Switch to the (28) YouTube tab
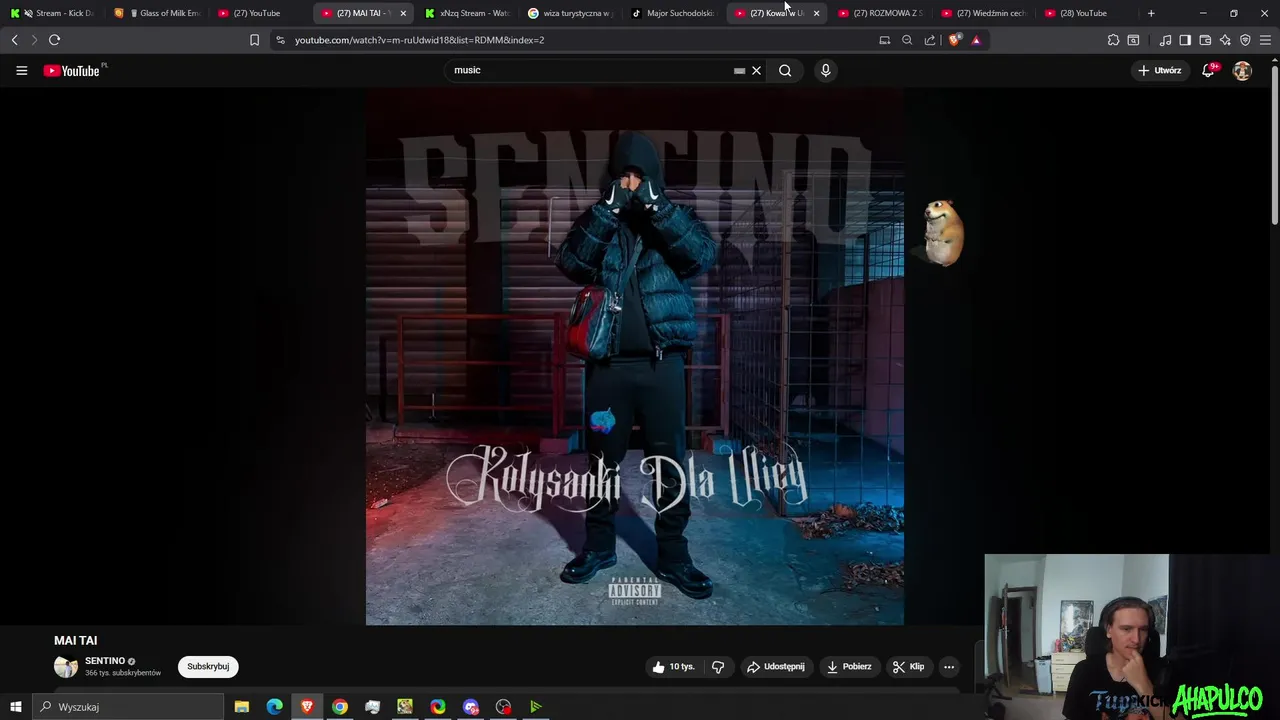 click(x=1086, y=13)
